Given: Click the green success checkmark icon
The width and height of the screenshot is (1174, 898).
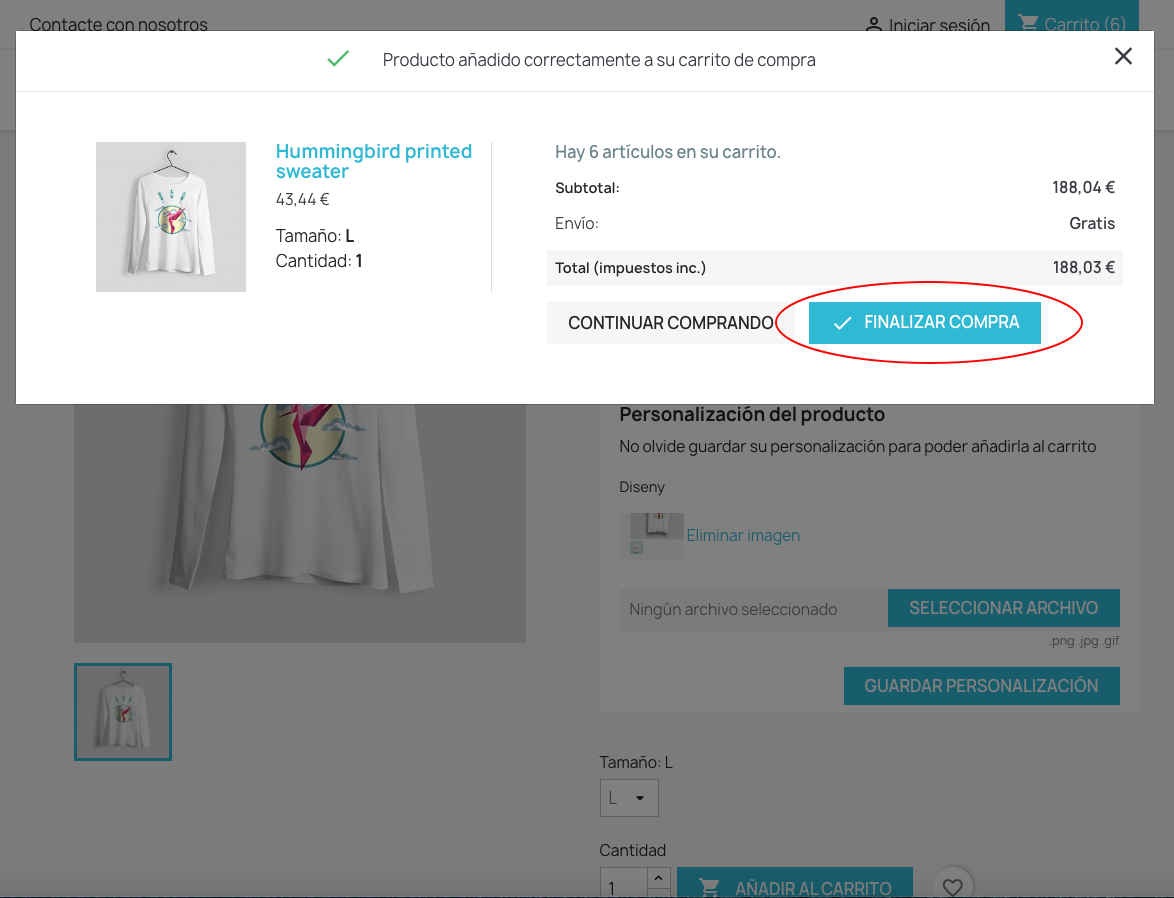Looking at the screenshot, I should pyautogui.click(x=338, y=58).
